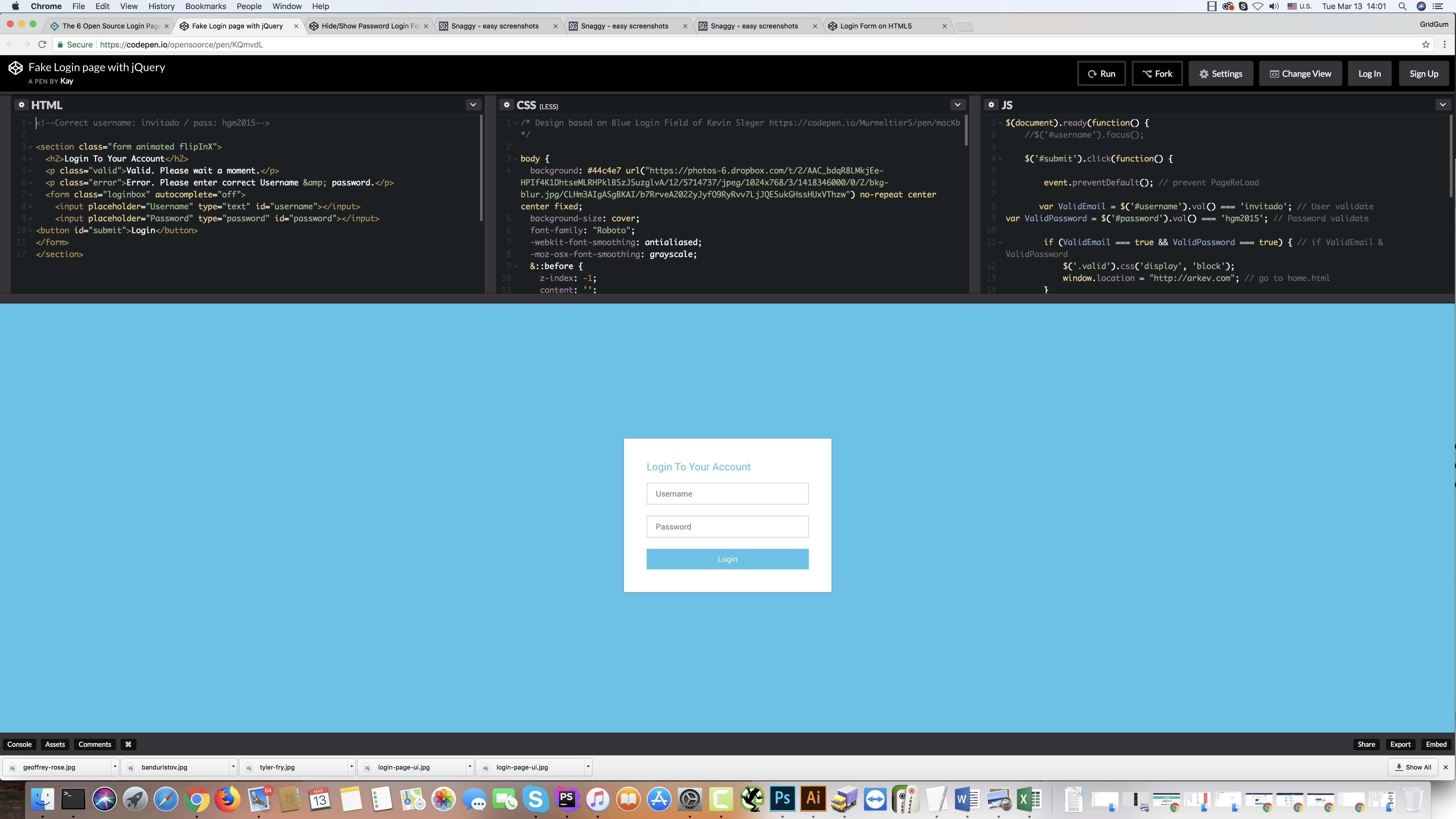Click the address bar URL

(x=181, y=45)
